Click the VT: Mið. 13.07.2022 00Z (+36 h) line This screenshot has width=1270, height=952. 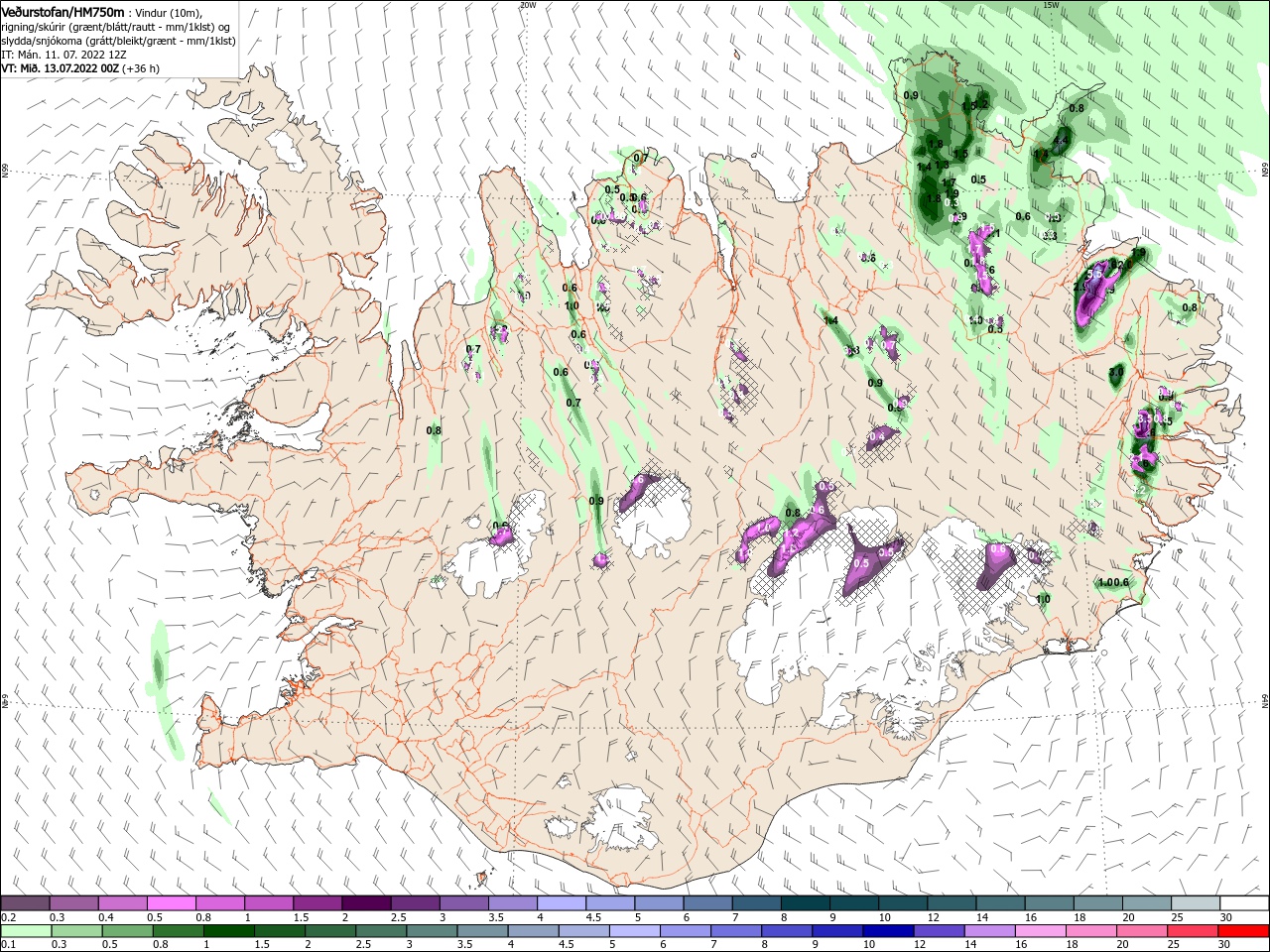point(80,68)
